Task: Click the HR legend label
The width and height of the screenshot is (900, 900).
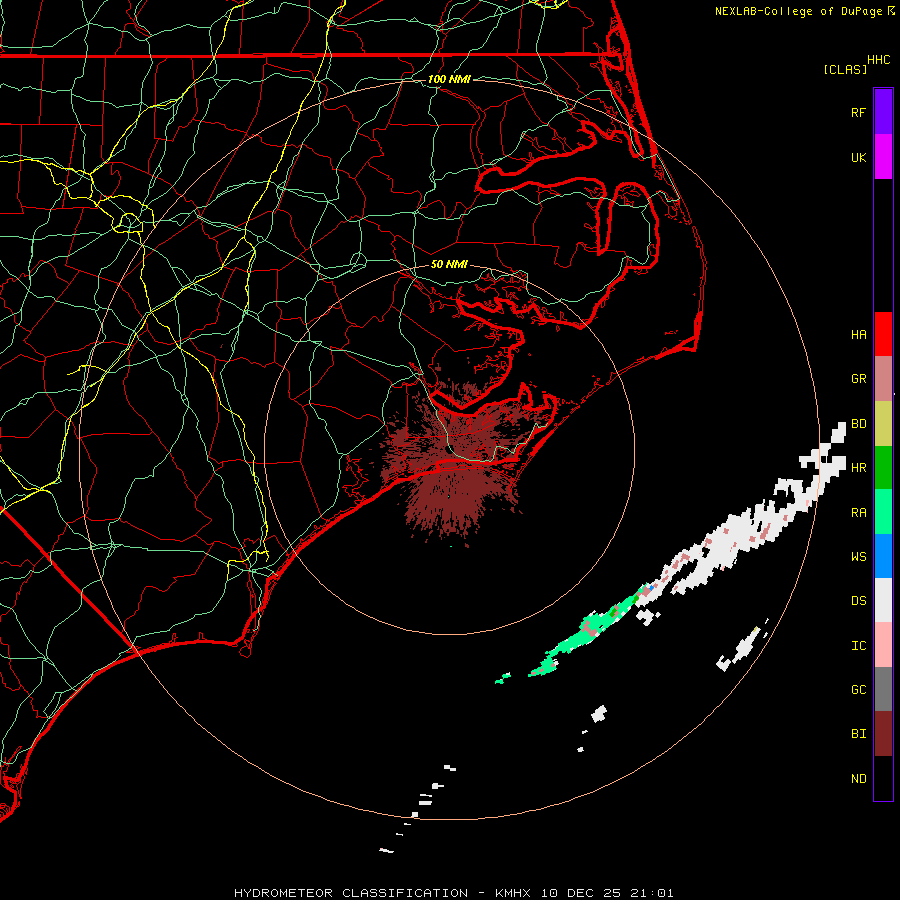Action: pyautogui.click(x=858, y=468)
